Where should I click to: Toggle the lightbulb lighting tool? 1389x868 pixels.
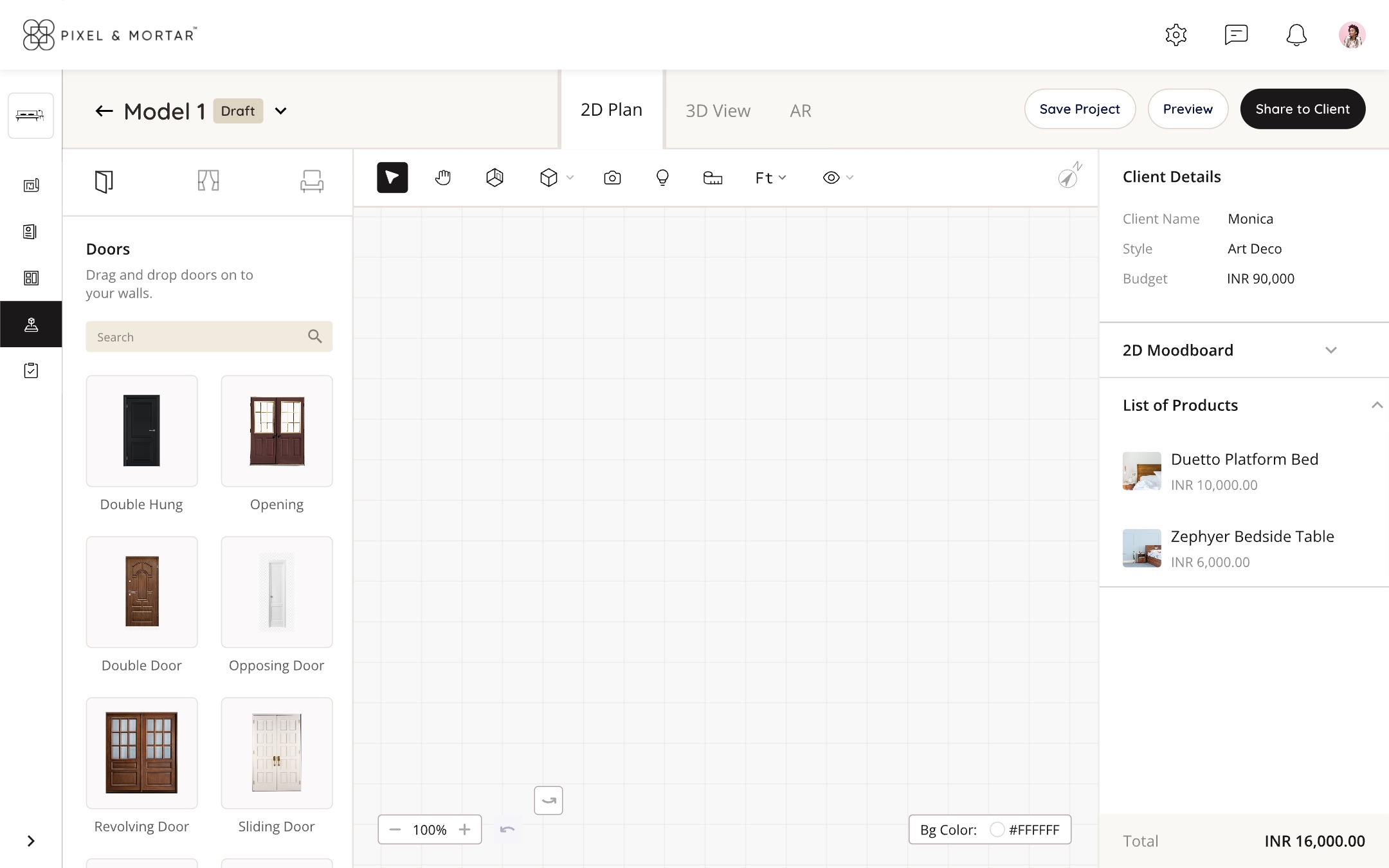662,177
